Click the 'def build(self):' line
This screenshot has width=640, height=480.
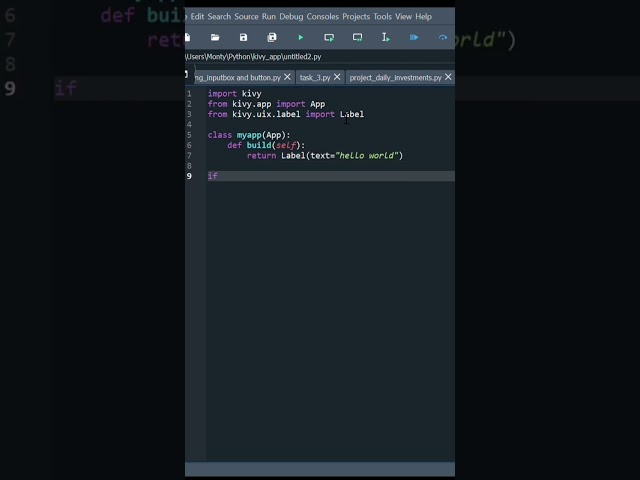point(266,145)
